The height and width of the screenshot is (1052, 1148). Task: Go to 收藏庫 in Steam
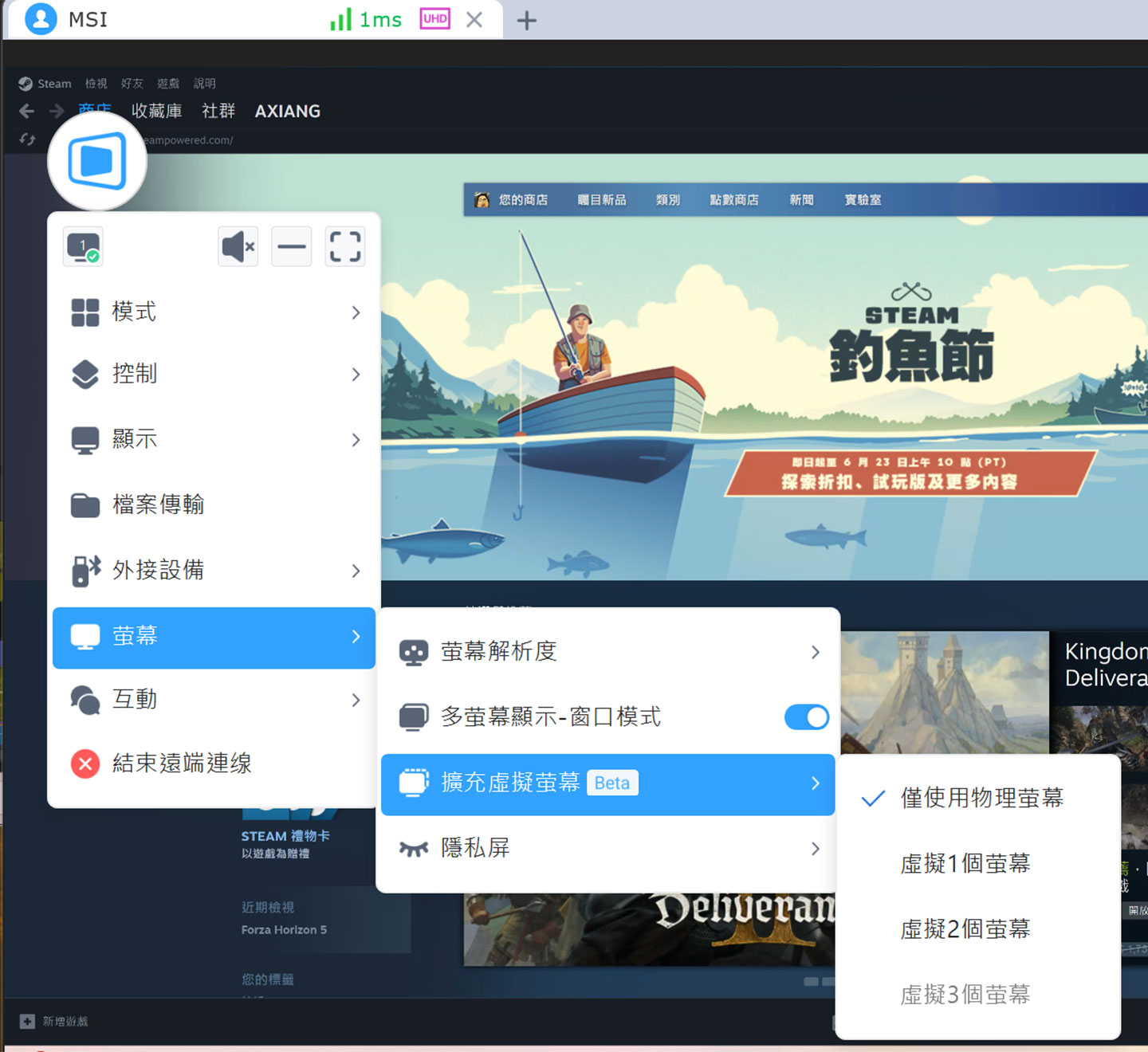point(157,111)
